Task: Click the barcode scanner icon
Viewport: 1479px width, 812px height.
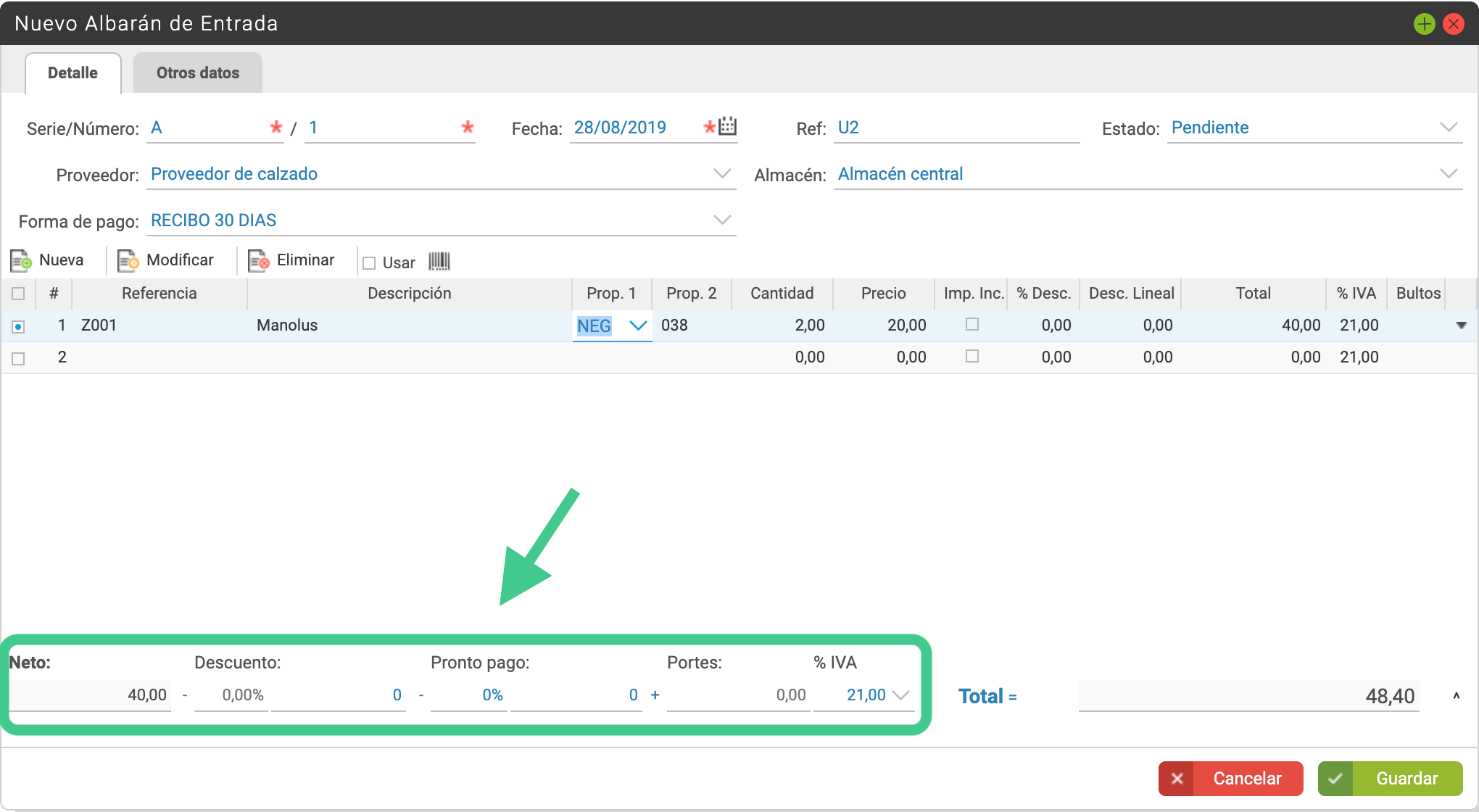Action: [x=439, y=261]
